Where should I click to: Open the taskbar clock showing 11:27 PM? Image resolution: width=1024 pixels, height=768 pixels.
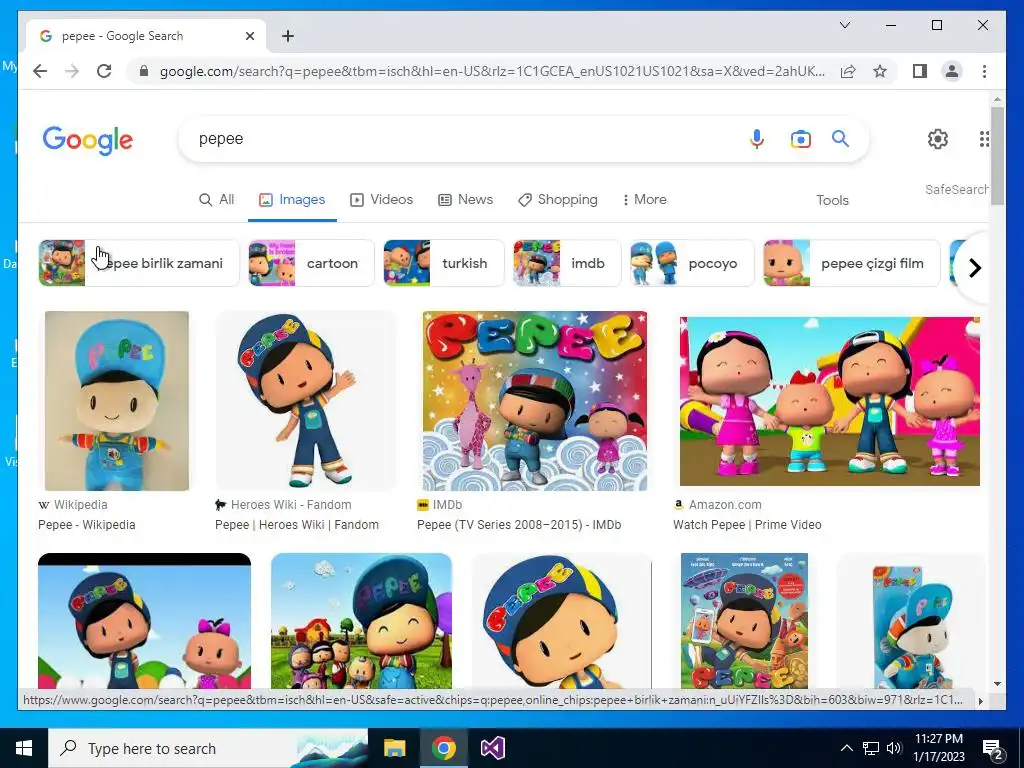tap(938, 748)
